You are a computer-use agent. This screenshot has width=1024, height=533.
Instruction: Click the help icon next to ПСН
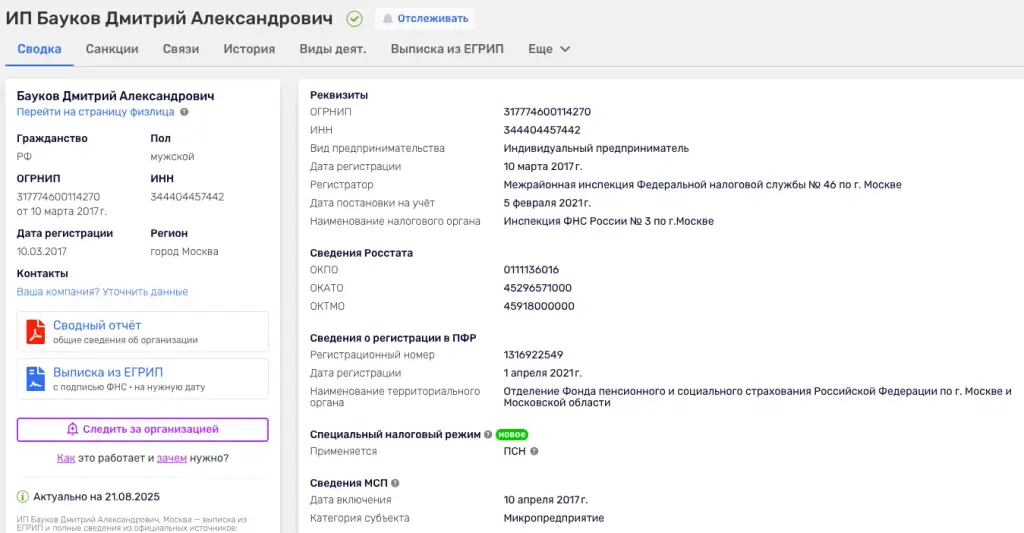click(x=534, y=451)
